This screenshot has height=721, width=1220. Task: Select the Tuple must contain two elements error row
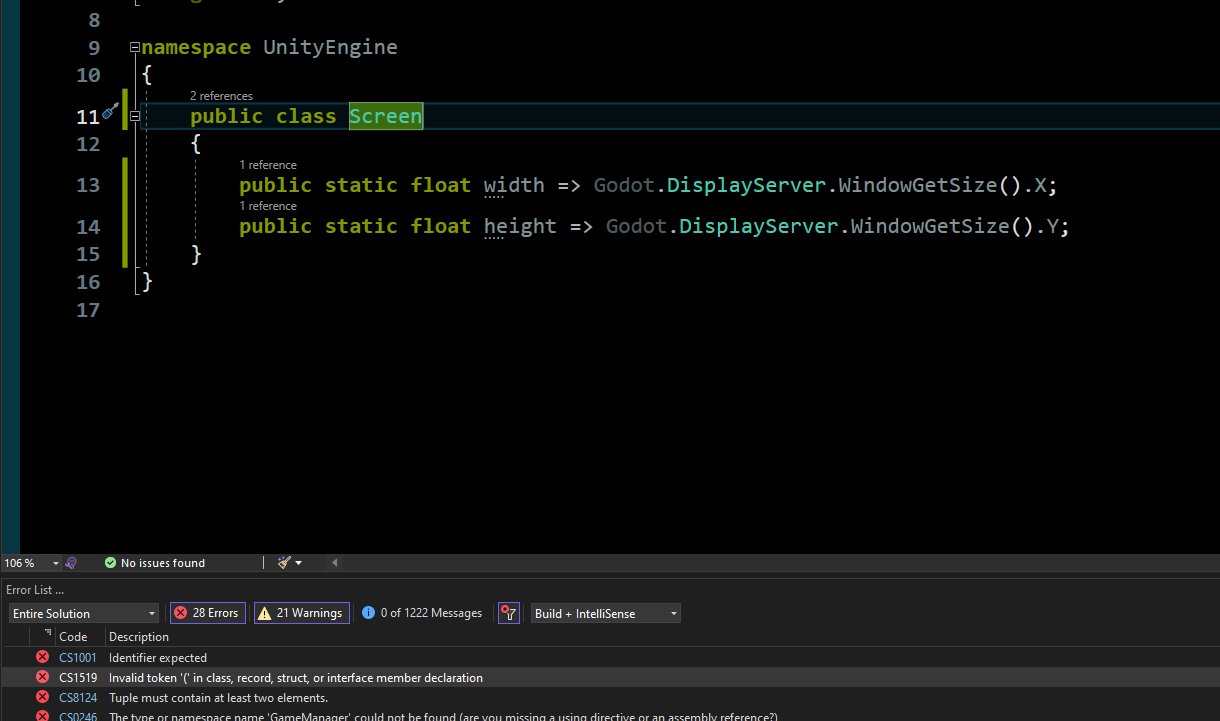[x=218, y=697]
